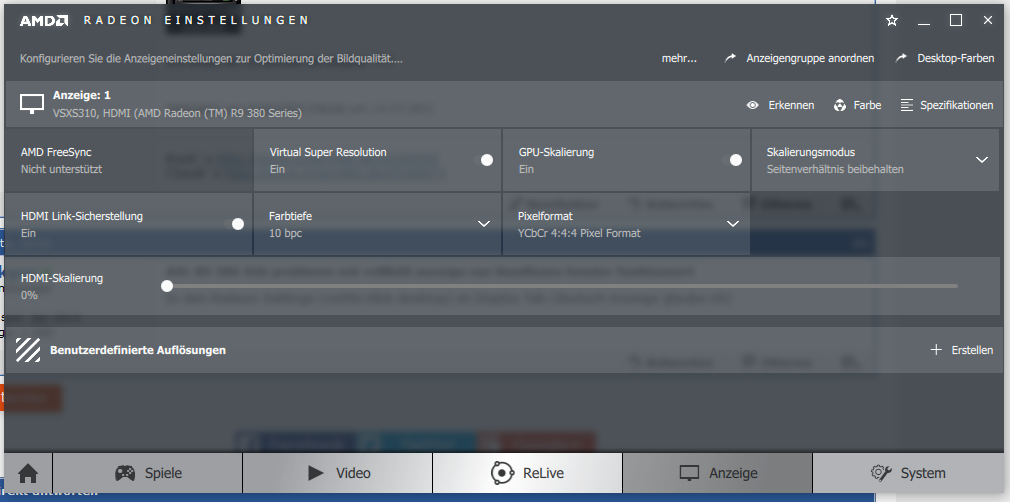
Task: Toggle Virtual Super Resolution switch
Action: tap(483, 160)
